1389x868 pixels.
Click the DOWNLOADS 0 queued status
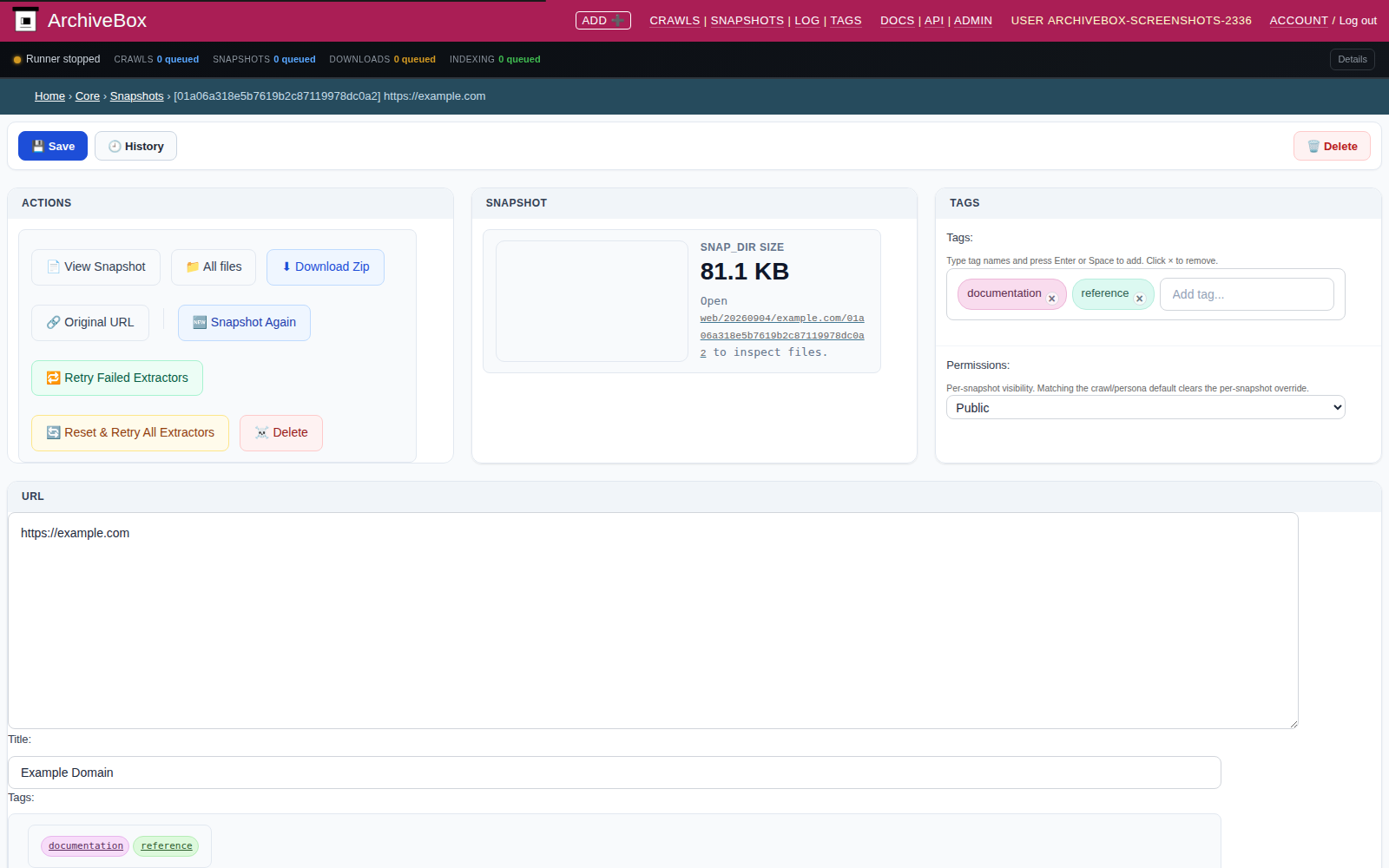coord(382,60)
